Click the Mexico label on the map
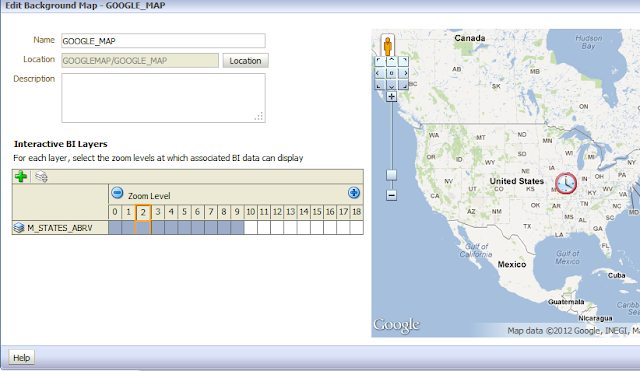The height and width of the screenshot is (371, 640). click(x=512, y=264)
